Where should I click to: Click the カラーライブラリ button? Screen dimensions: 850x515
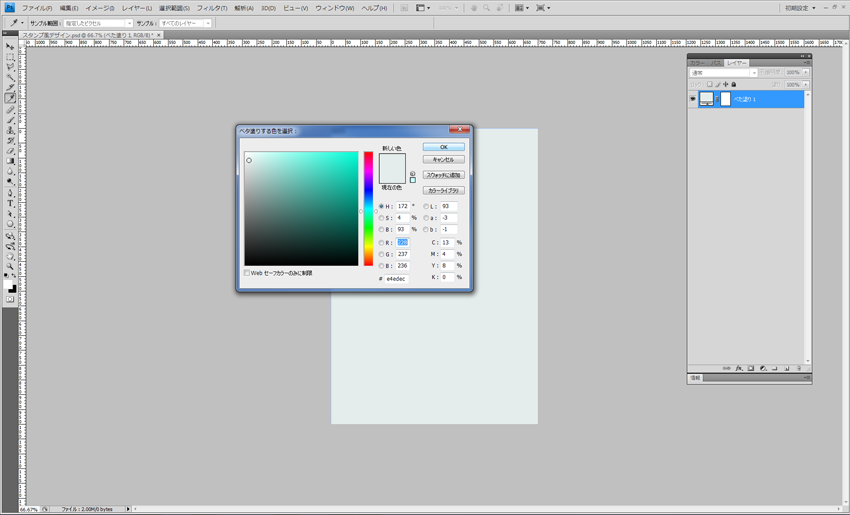click(x=443, y=190)
